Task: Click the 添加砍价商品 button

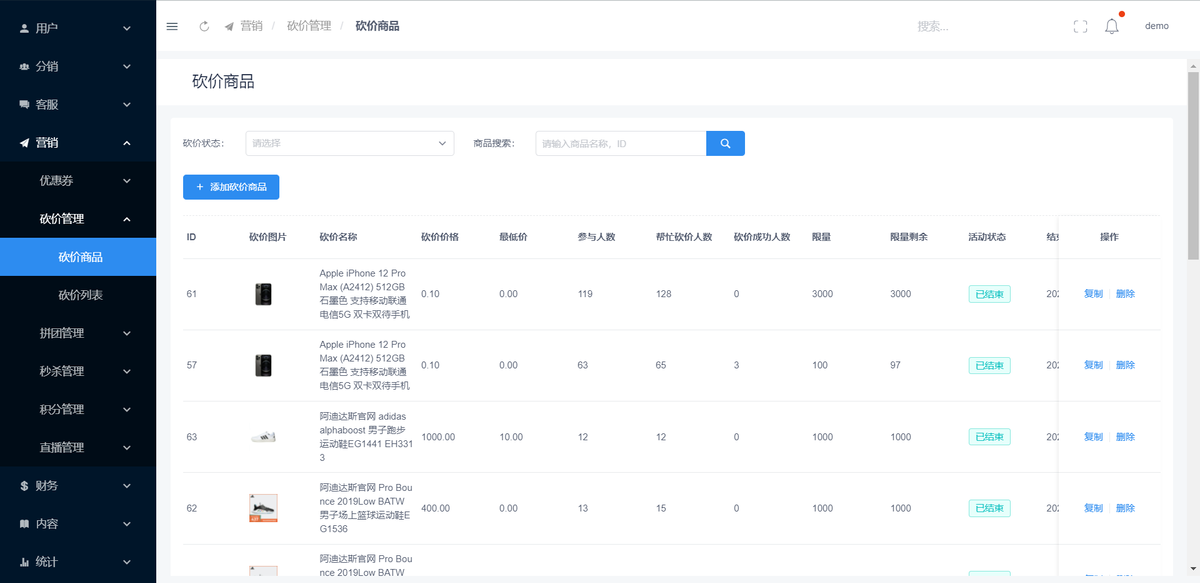Action: [x=231, y=187]
